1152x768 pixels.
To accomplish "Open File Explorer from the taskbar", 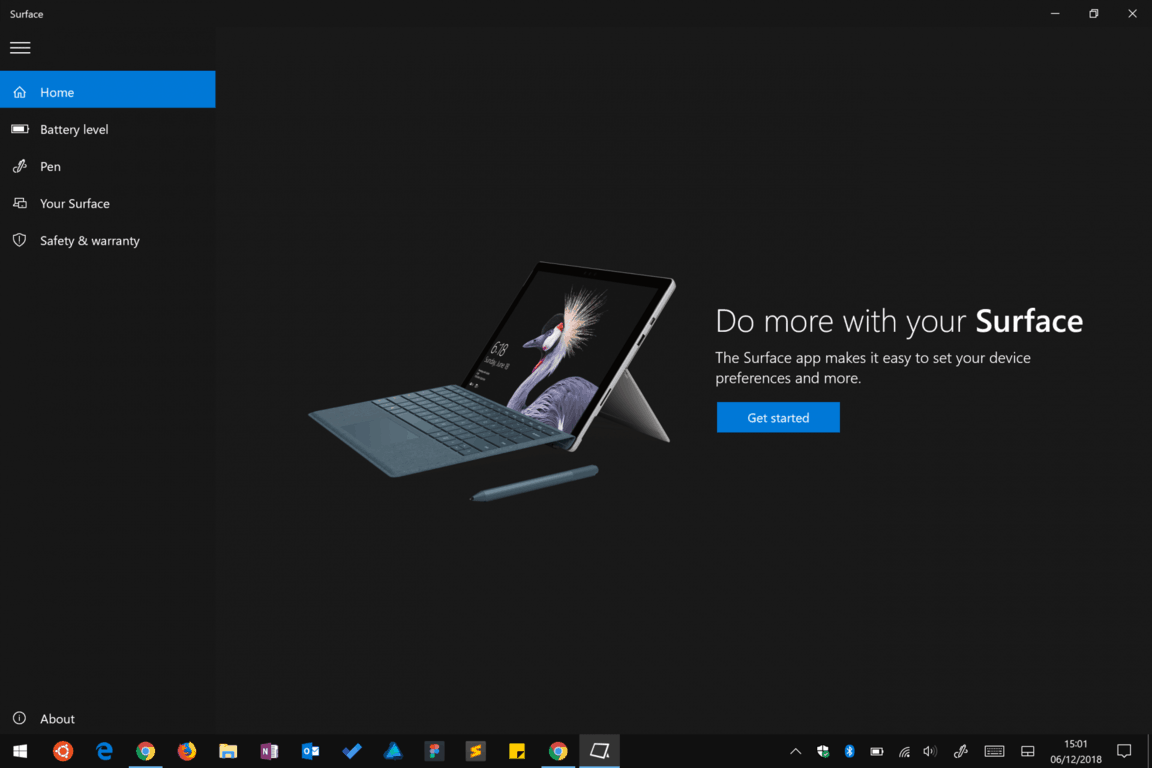I will 228,751.
